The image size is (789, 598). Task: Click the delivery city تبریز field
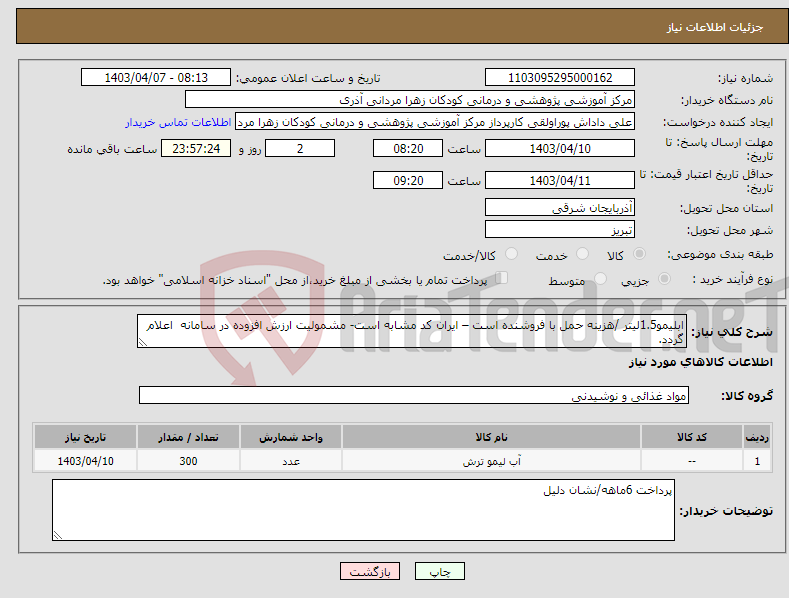(x=560, y=230)
